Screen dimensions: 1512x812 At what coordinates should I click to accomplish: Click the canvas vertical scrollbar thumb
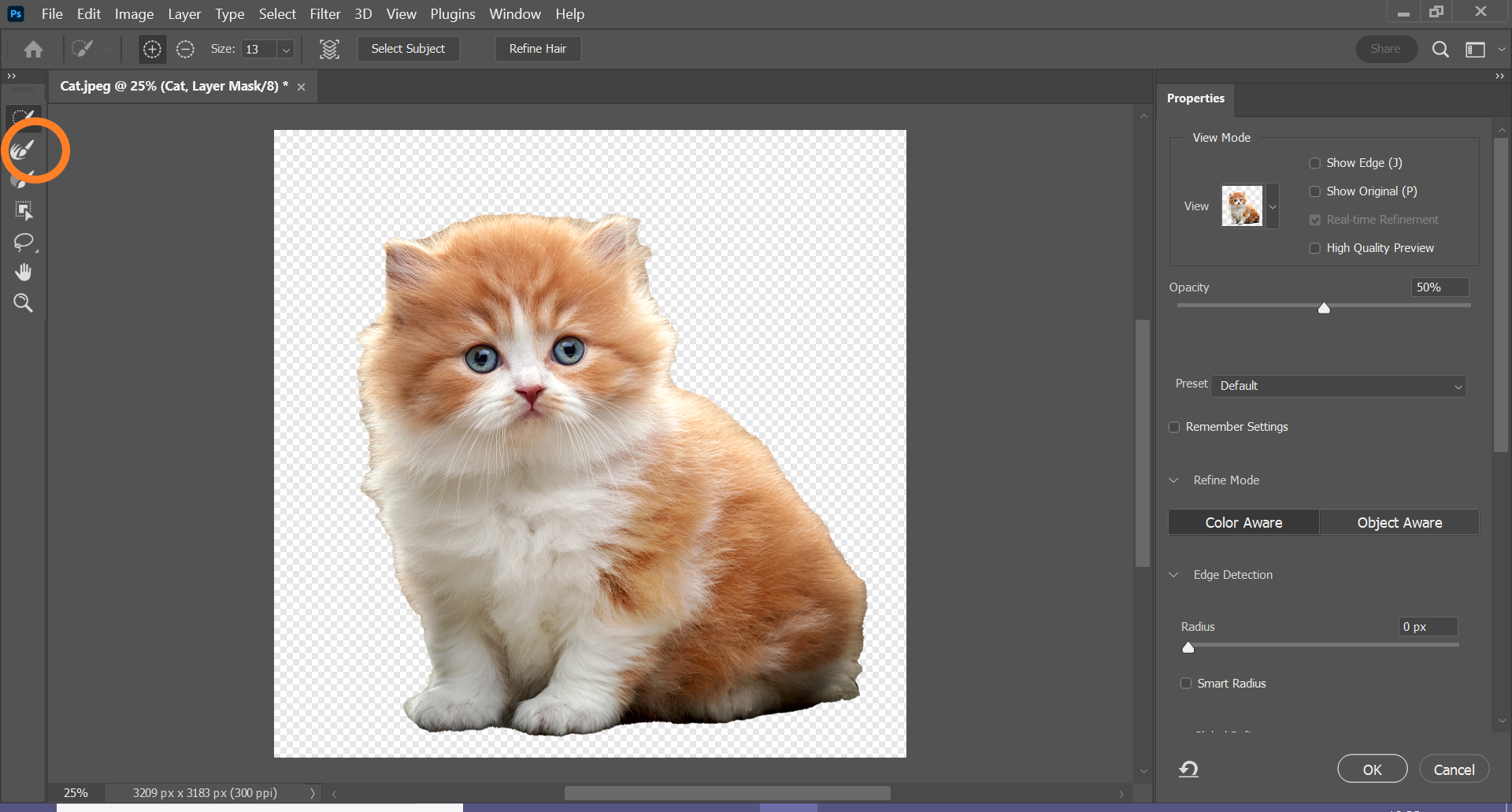click(1143, 443)
